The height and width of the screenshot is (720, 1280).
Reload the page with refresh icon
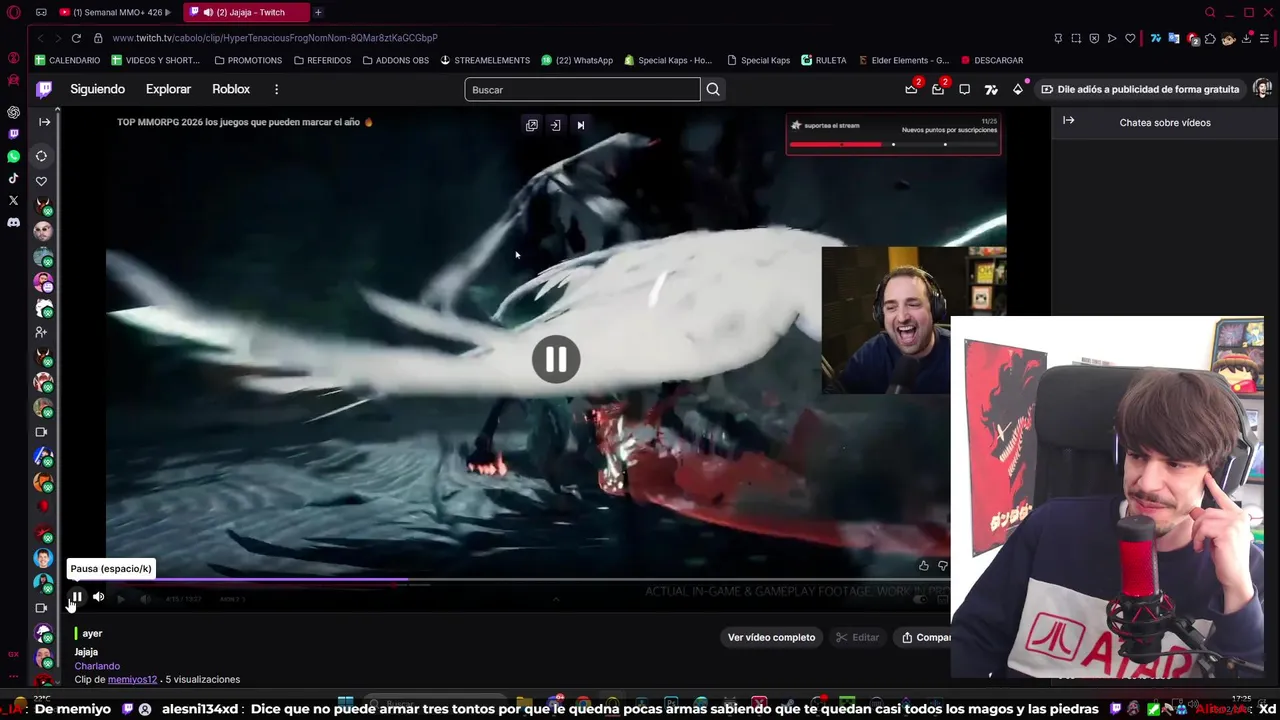76,38
